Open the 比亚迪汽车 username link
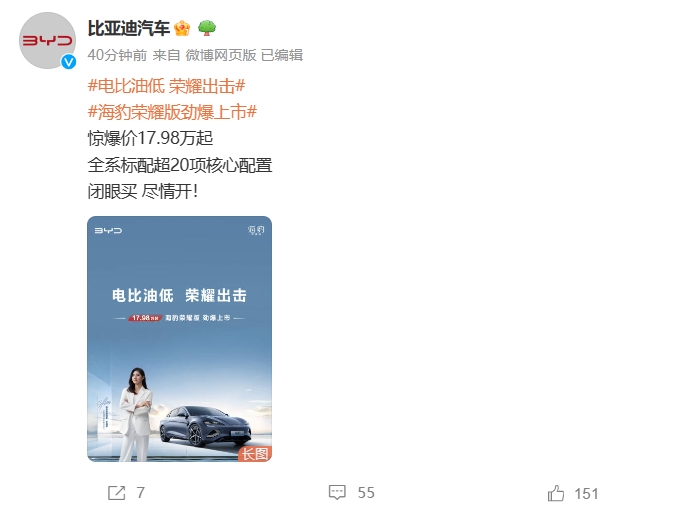 coord(129,28)
